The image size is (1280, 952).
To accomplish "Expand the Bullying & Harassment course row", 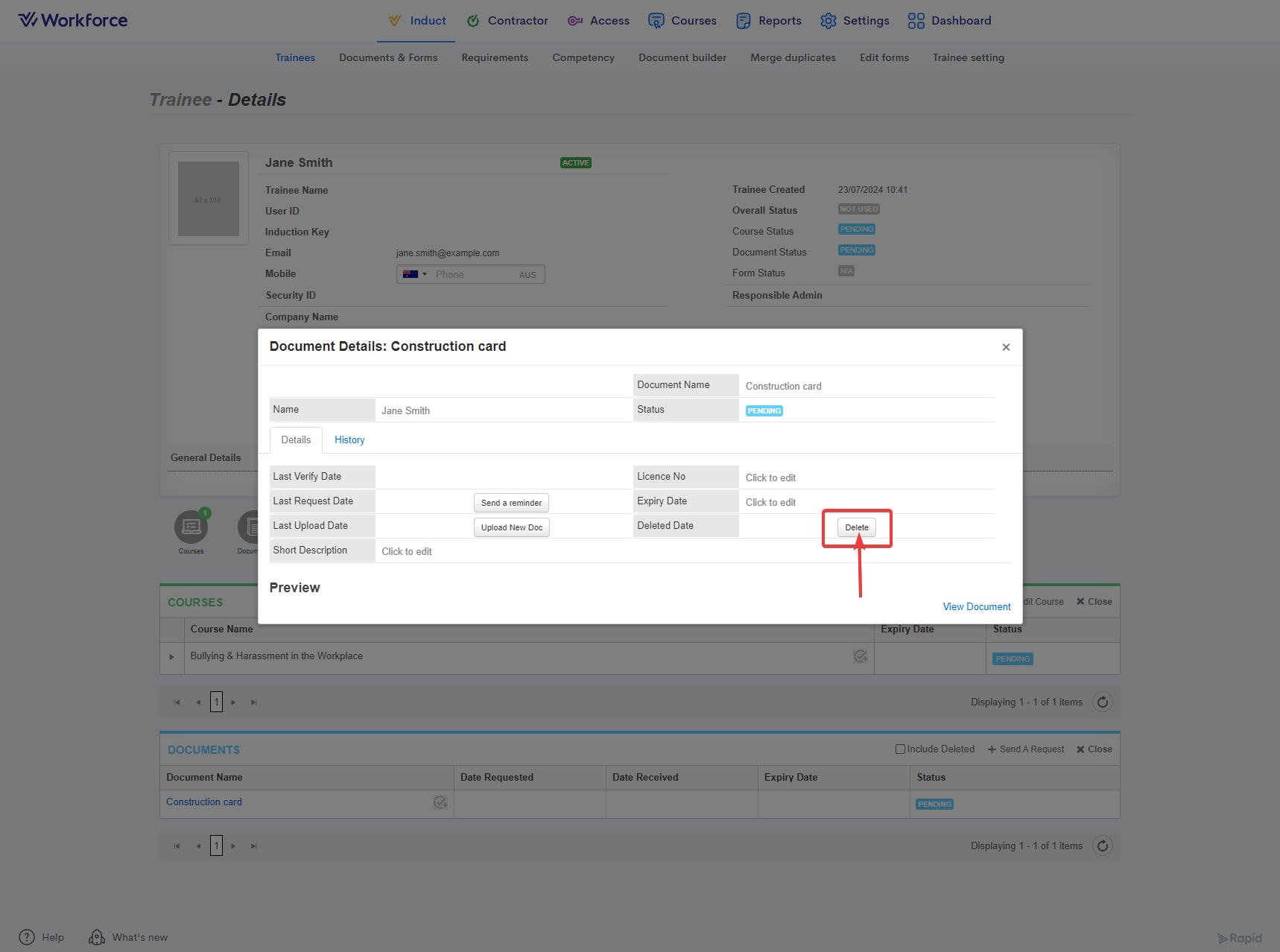I will (x=171, y=657).
